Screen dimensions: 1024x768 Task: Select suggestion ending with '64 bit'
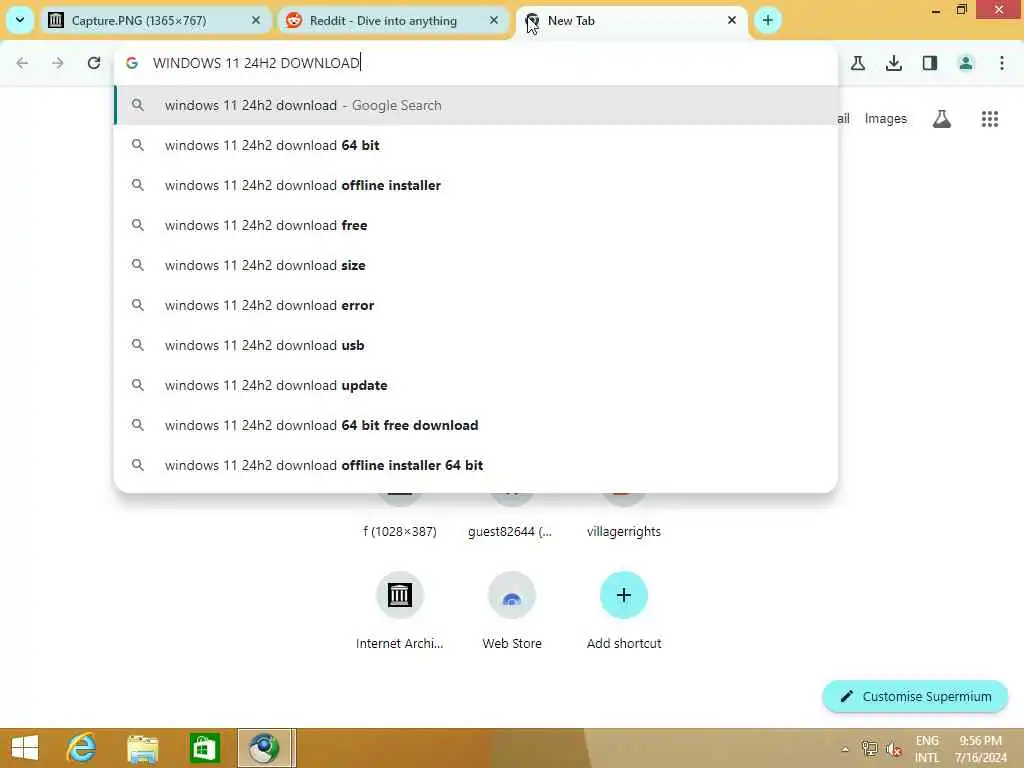pos(476,145)
